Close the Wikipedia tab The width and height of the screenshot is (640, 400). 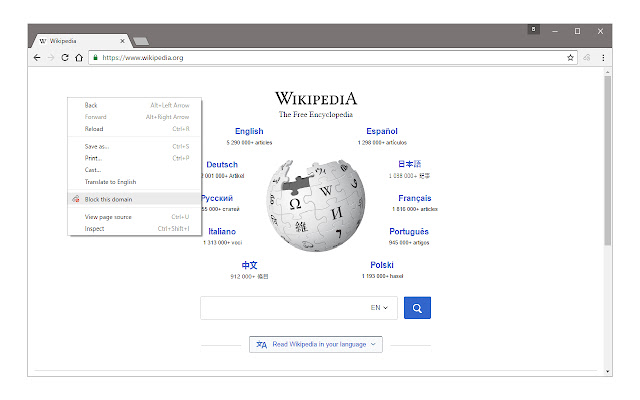point(122,41)
